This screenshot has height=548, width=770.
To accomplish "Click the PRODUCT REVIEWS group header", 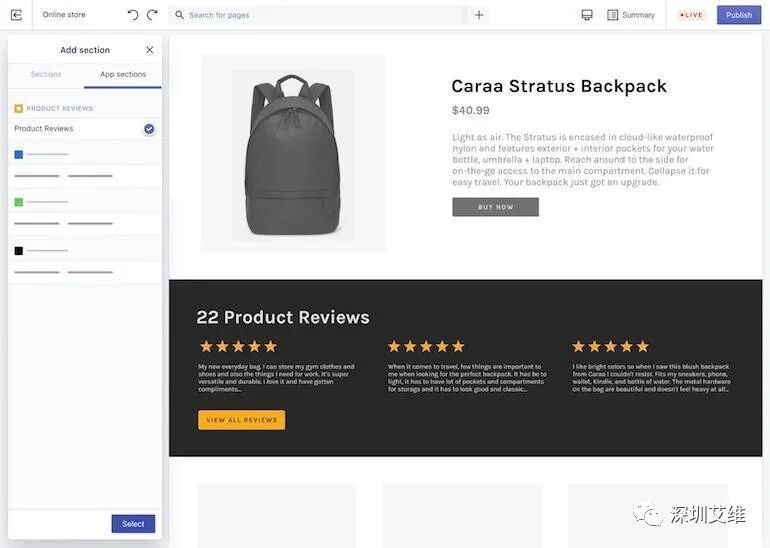I will (59, 108).
